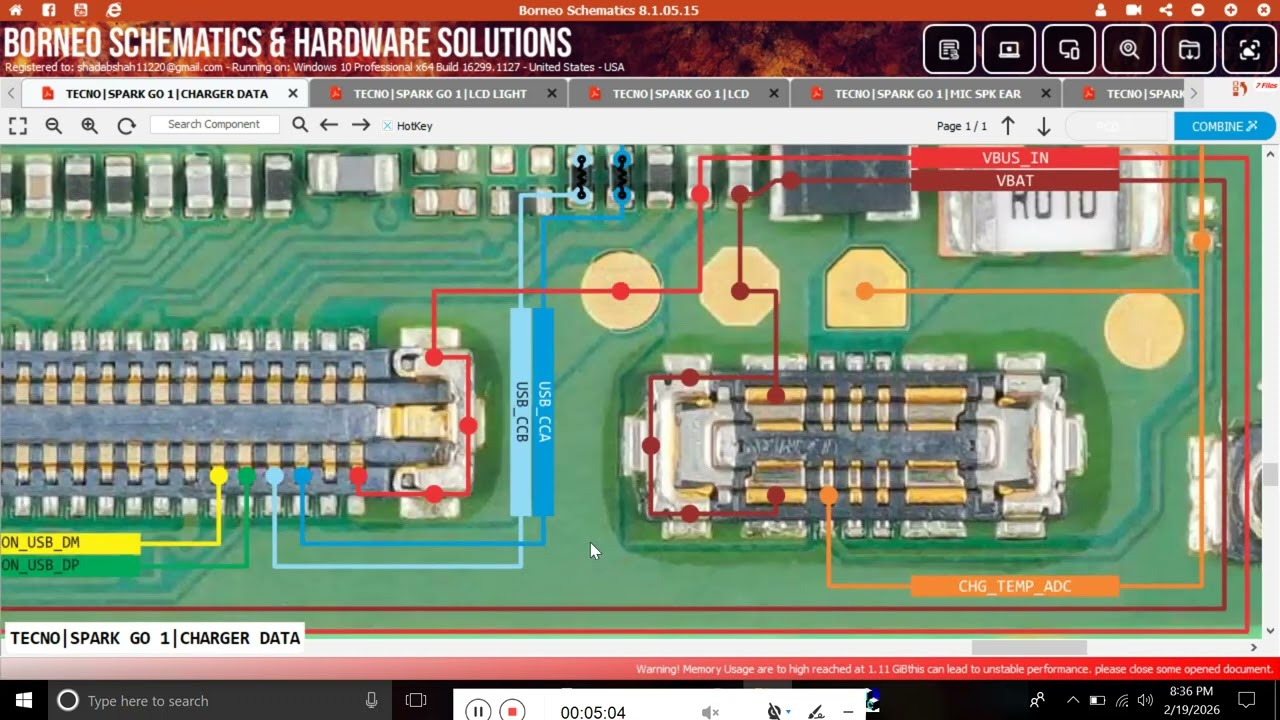
Task: Open the Windows Start menu
Action: point(24,700)
